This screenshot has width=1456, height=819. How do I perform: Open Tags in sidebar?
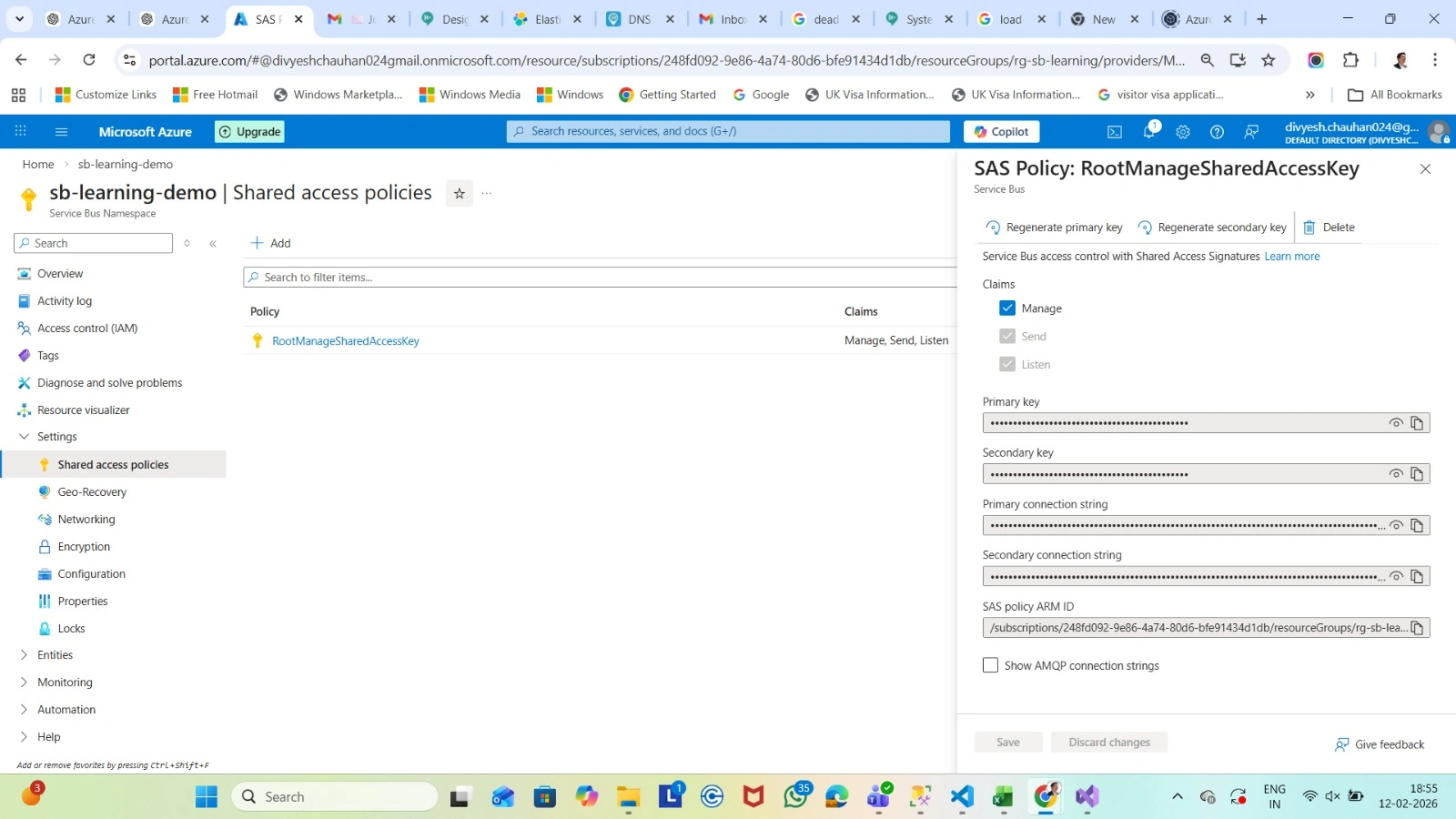pos(48,356)
